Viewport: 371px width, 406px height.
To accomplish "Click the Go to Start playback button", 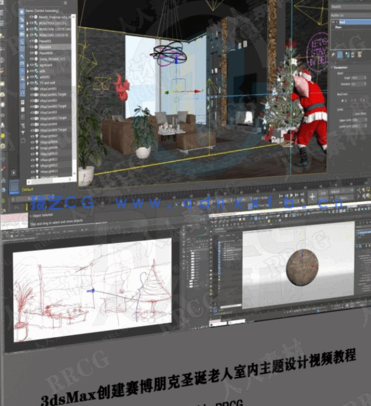I will (x=281, y=195).
